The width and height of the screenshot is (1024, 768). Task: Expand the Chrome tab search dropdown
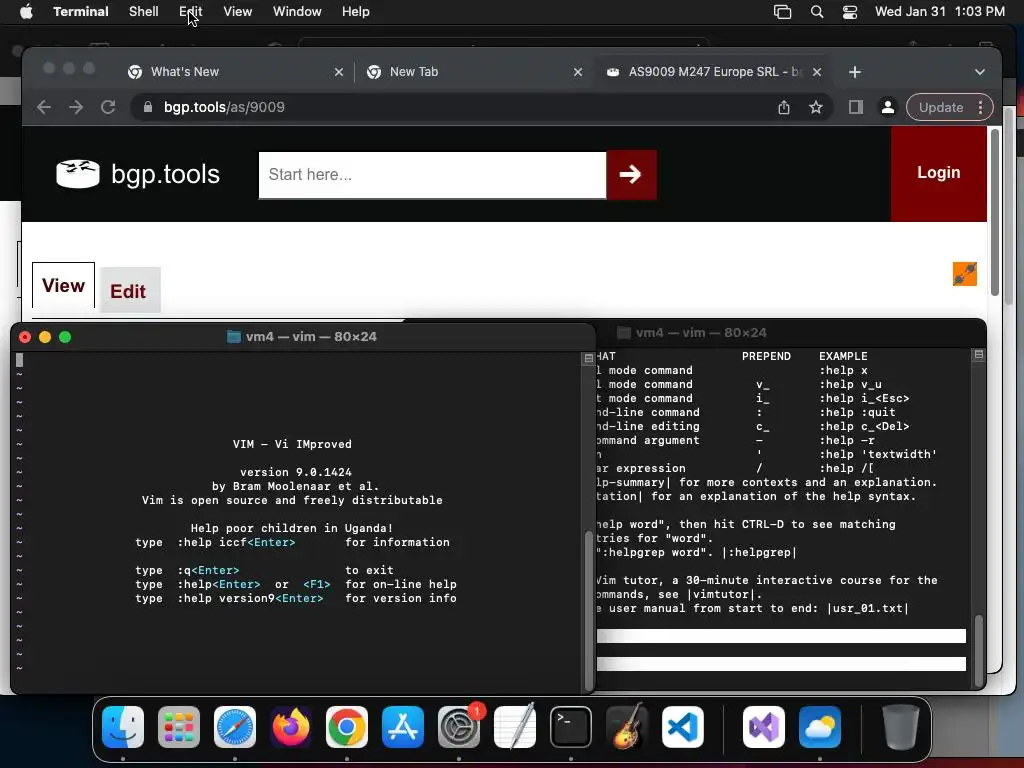coord(980,72)
